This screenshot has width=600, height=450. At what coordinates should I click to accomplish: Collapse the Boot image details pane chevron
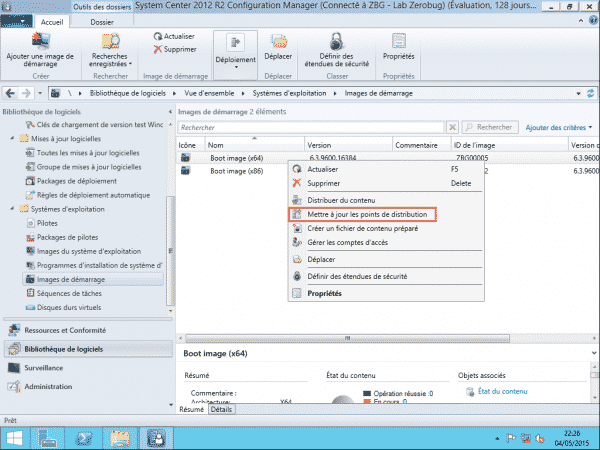(x=593, y=353)
